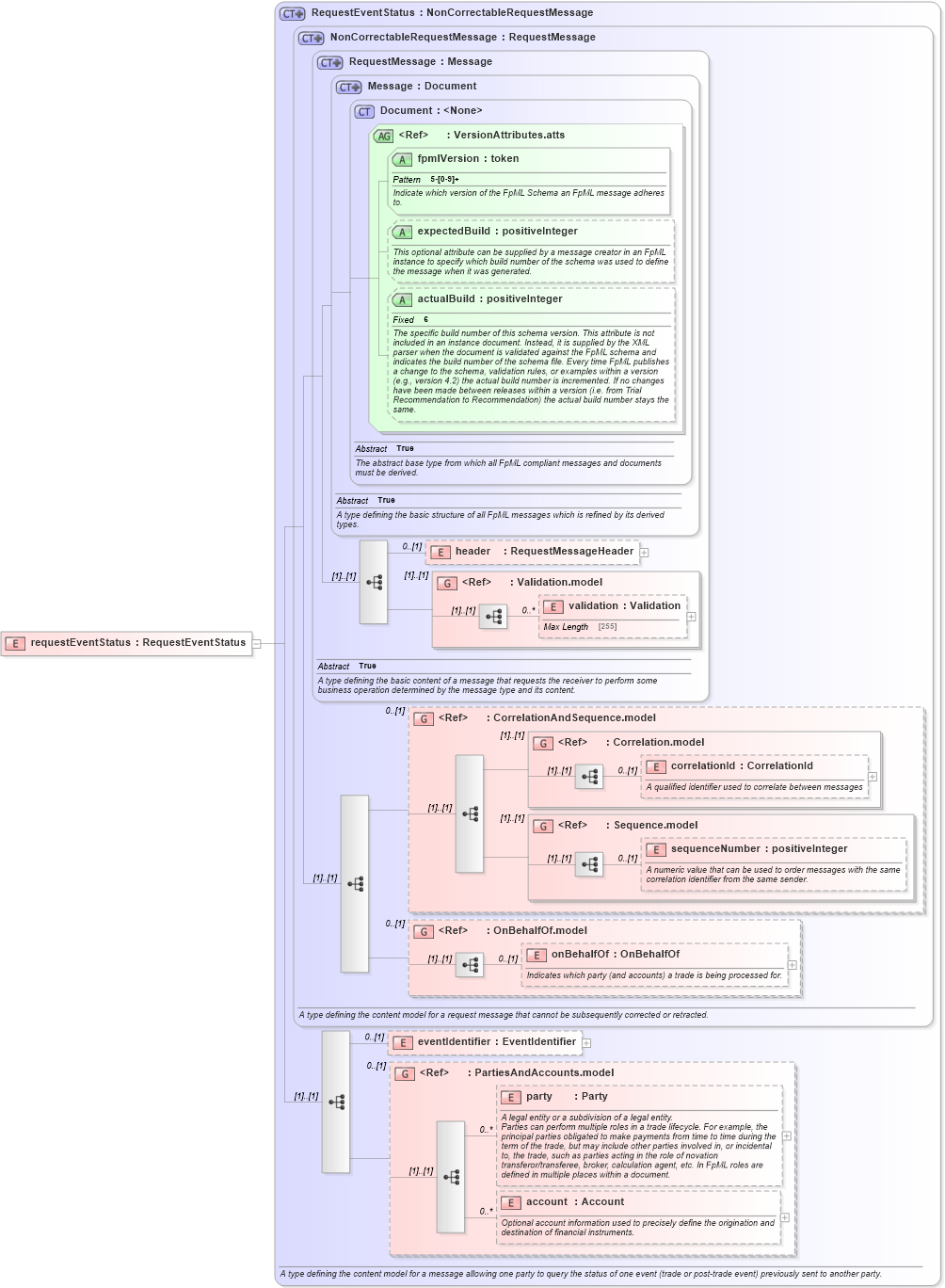Click the E icon of validation element
Screen dimensions: 945x1288
click(553, 606)
